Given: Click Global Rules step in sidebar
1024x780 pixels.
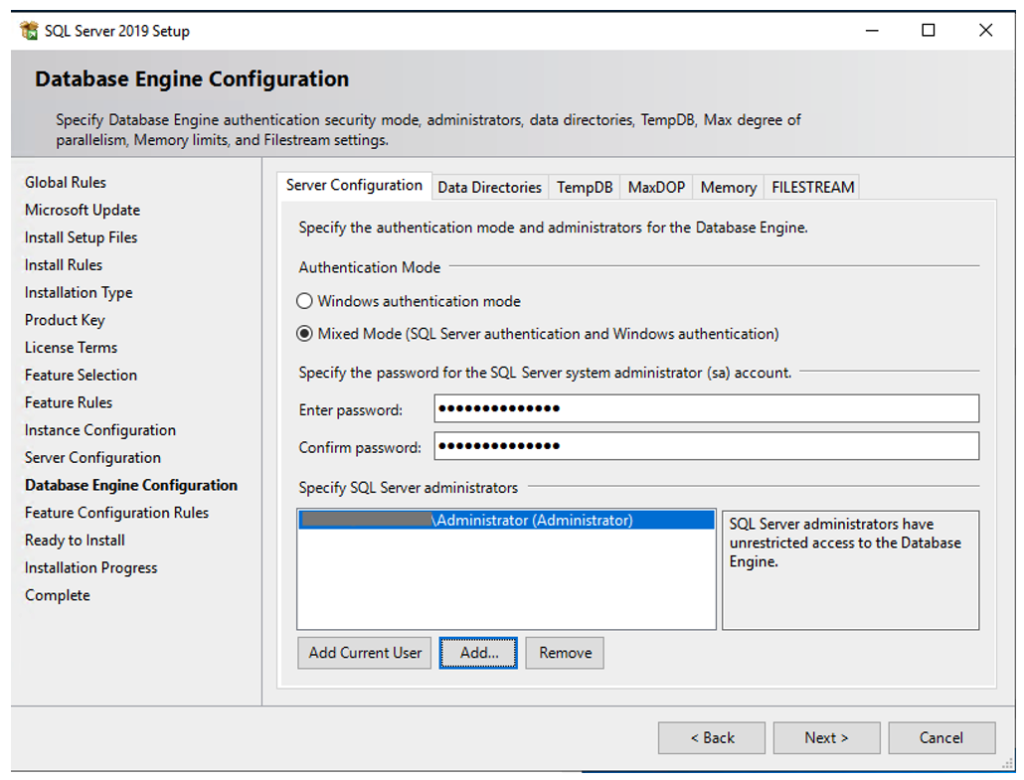Looking at the screenshot, I should (x=65, y=182).
